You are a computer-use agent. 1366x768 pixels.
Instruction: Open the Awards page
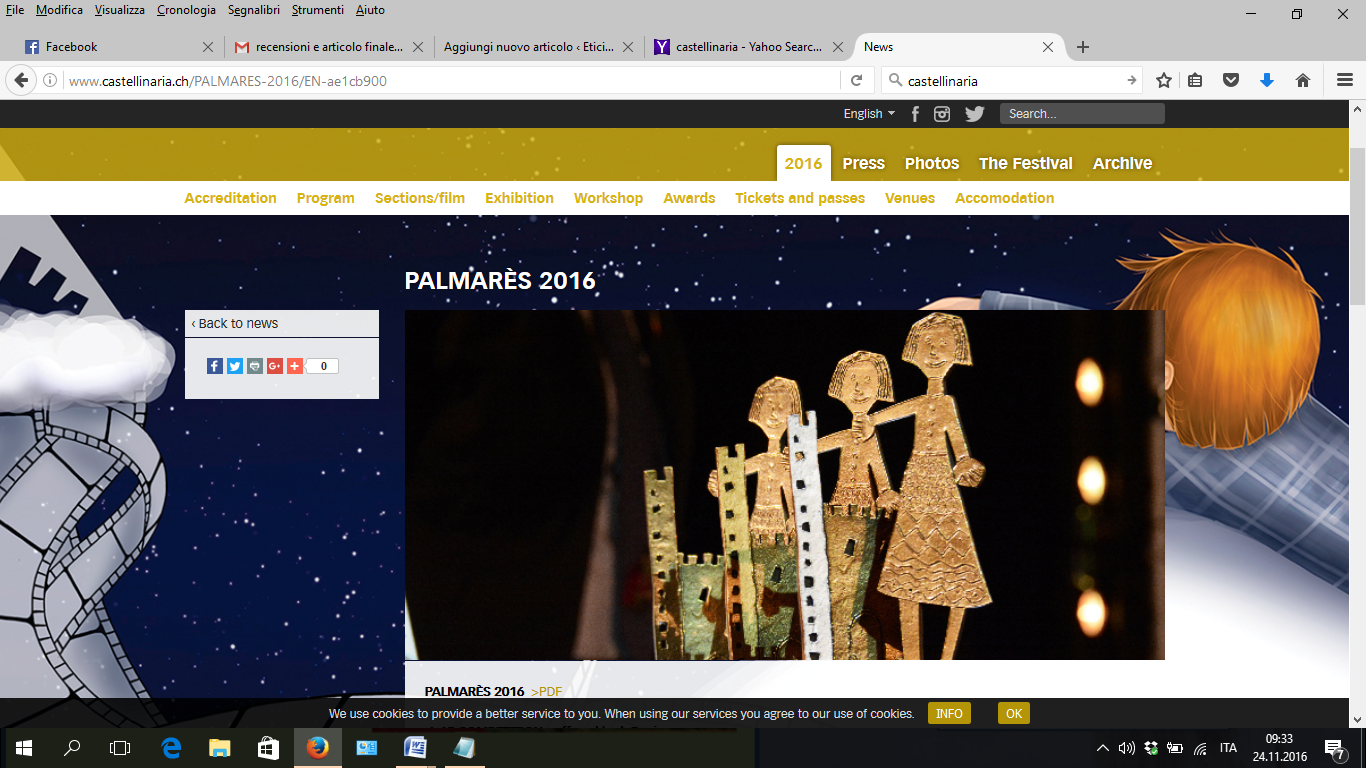pos(689,198)
